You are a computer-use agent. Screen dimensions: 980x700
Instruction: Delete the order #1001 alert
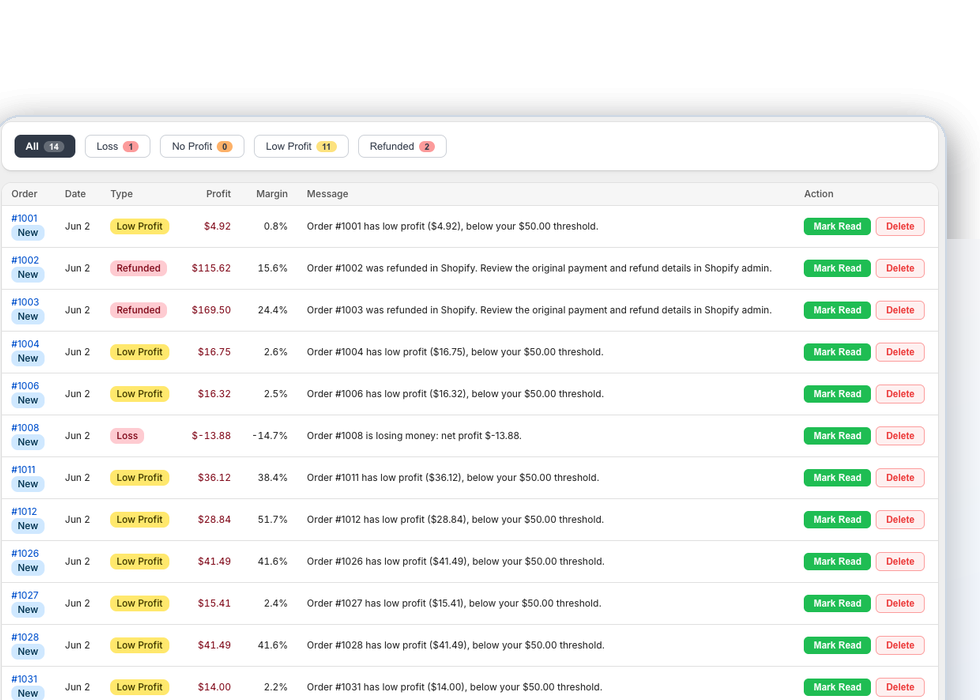(900, 226)
